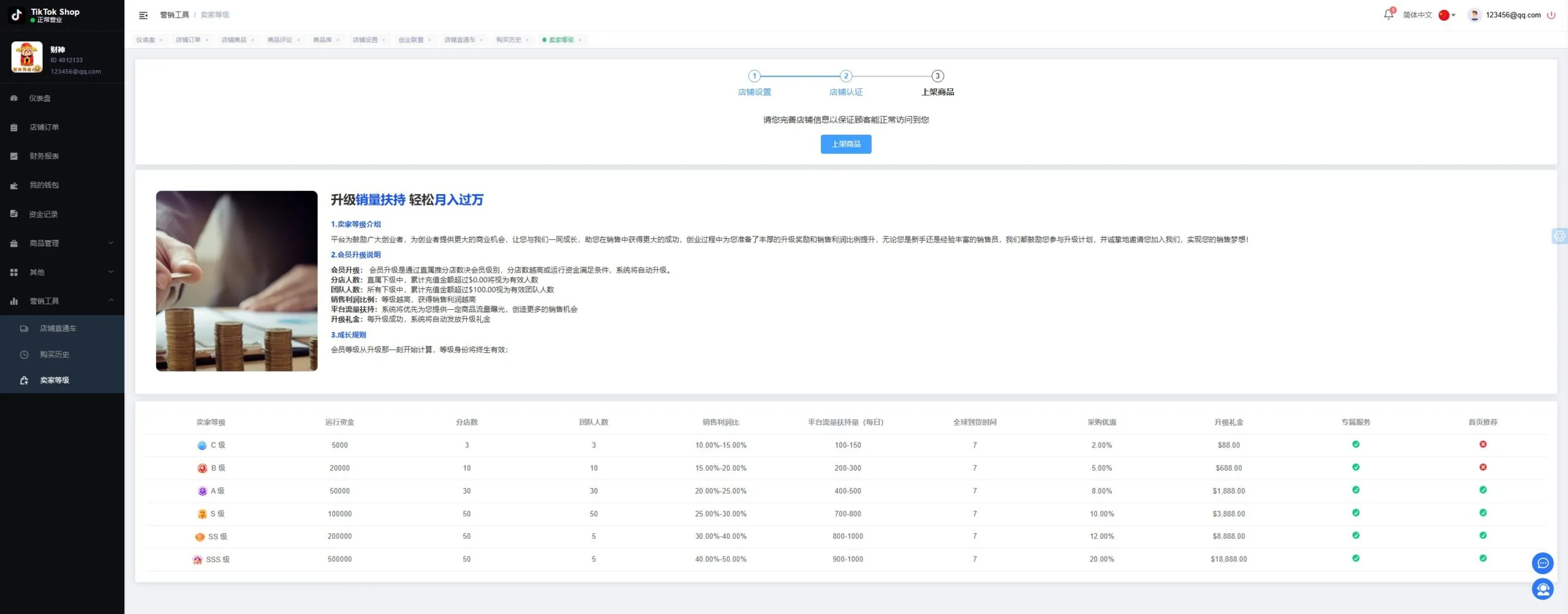The image size is (1568, 614).
Task: Open the customer service headset floating icon
Action: [1542, 589]
